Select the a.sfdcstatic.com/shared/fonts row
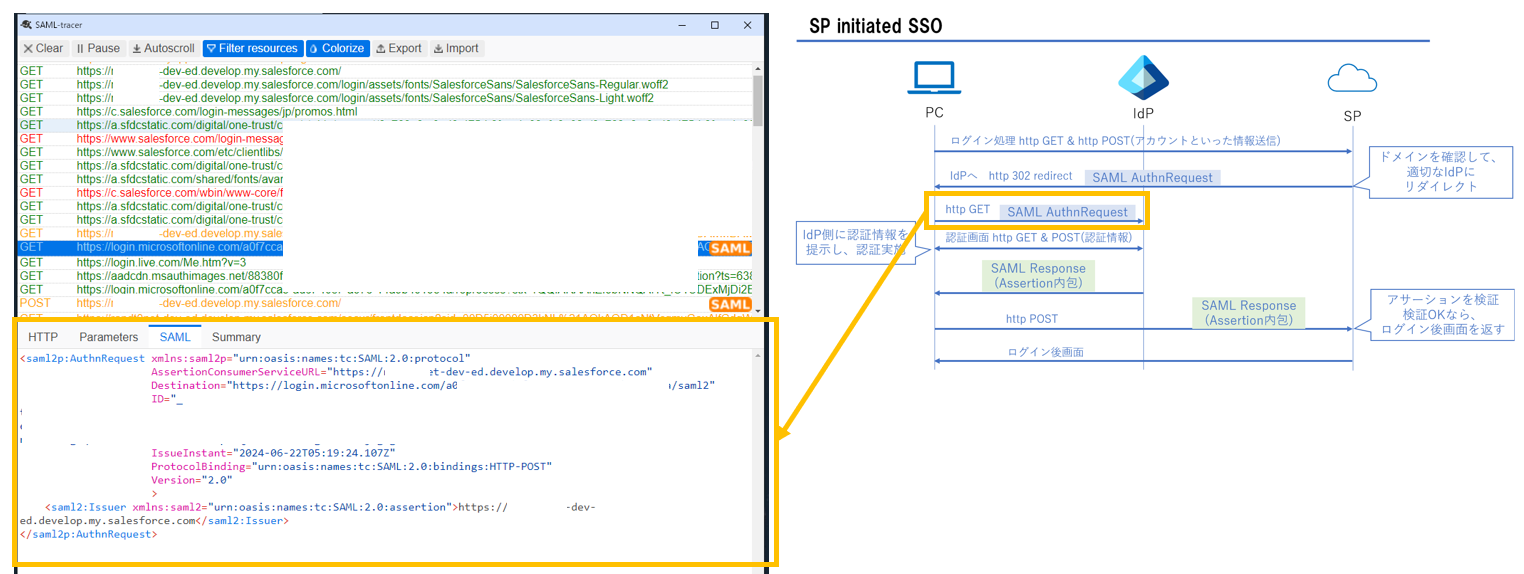1524x574 pixels. (384, 179)
